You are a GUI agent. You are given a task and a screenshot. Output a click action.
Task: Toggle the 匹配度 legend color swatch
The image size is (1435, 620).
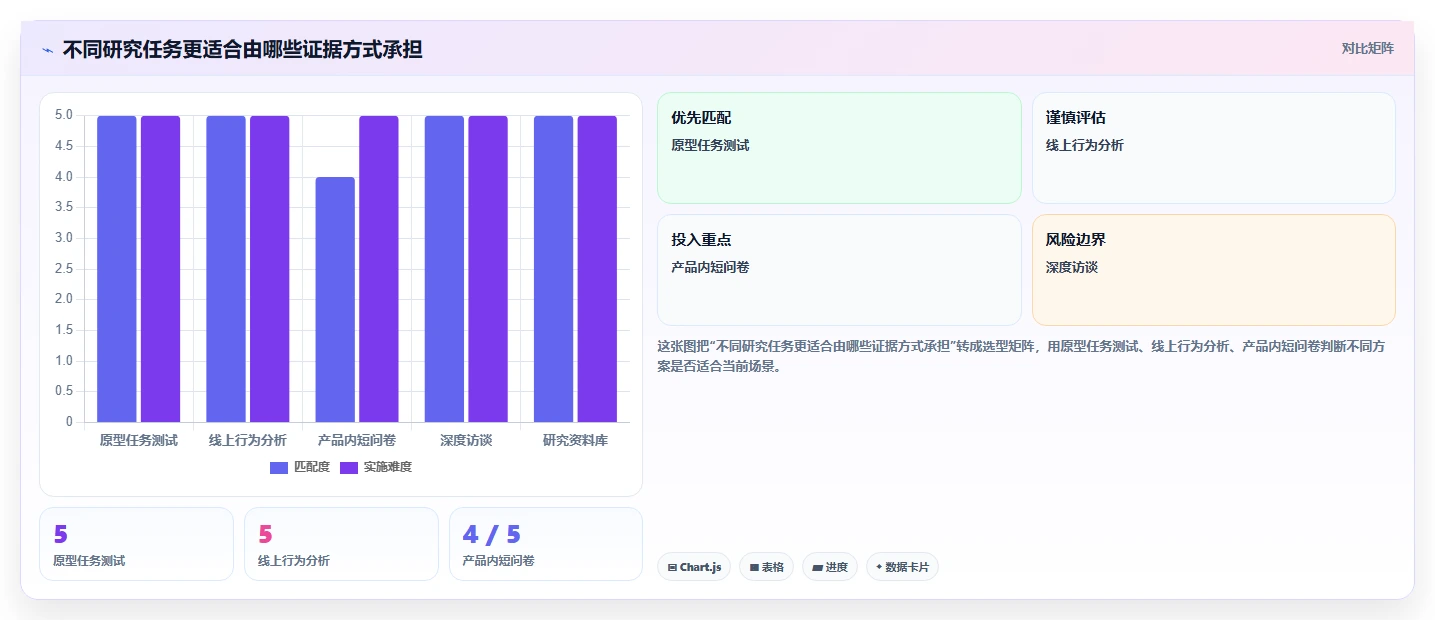pos(279,467)
